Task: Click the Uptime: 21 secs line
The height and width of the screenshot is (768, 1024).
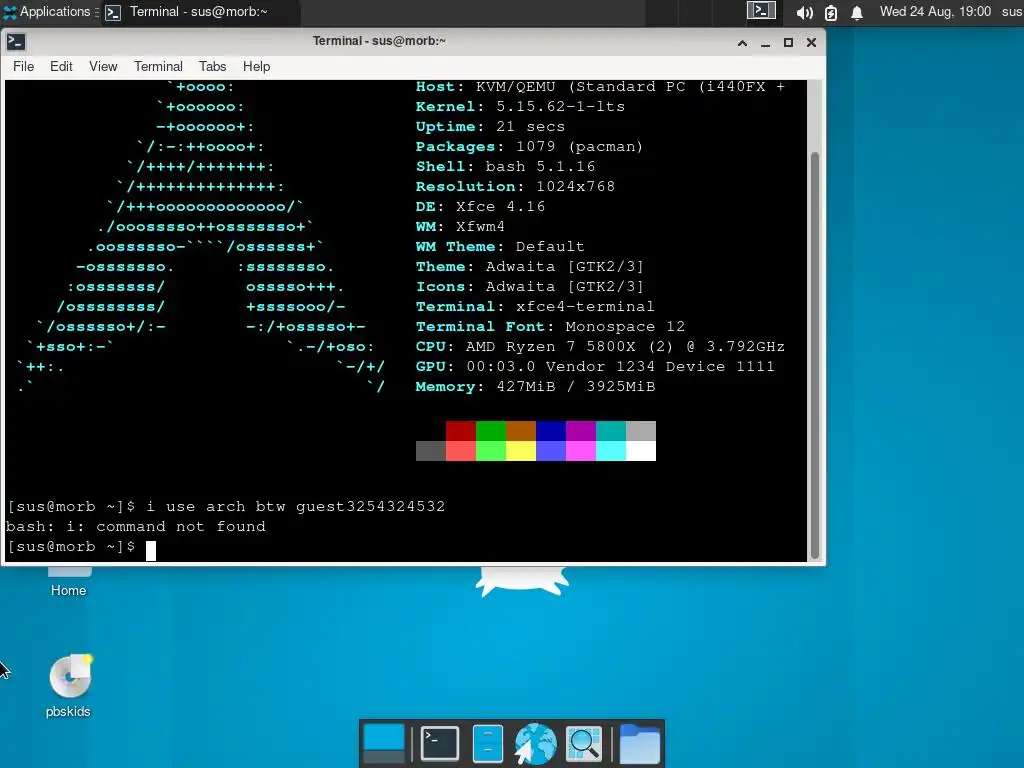Action: (x=490, y=127)
